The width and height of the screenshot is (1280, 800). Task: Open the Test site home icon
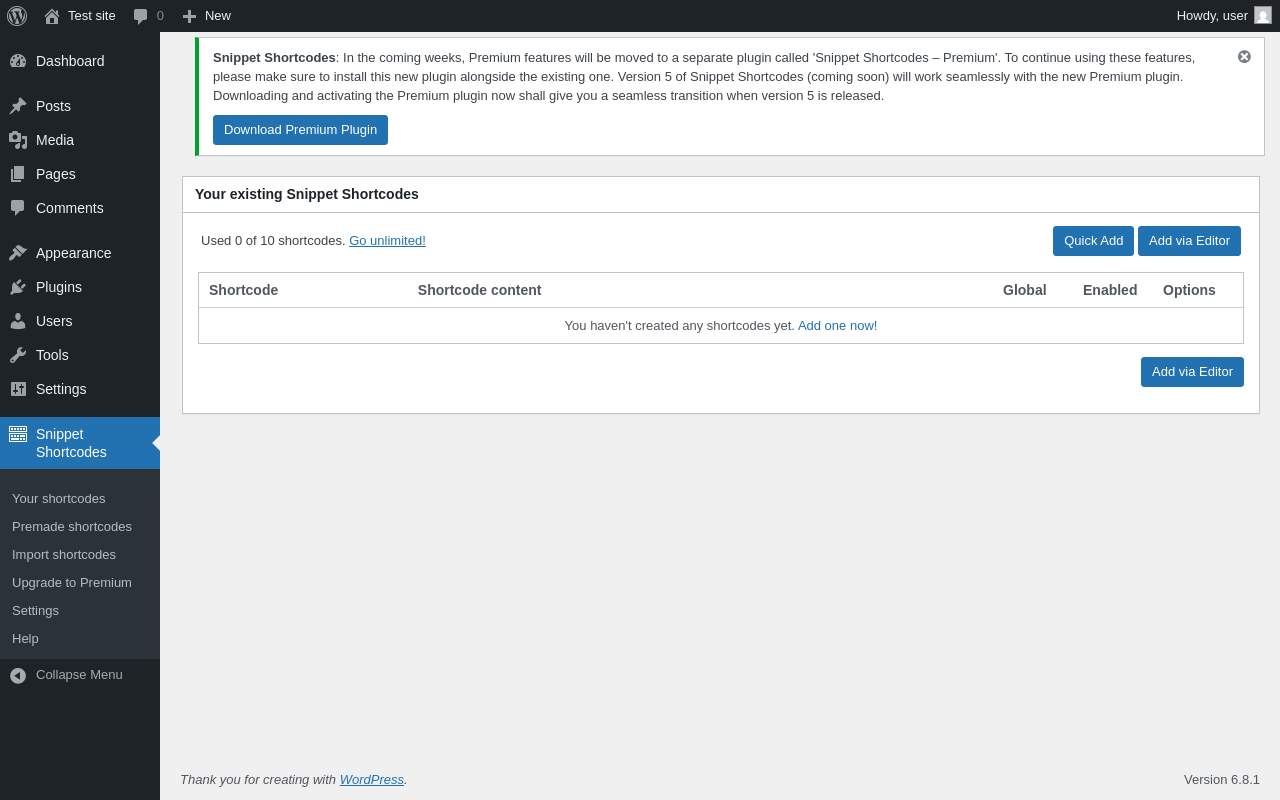[x=52, y=16]
